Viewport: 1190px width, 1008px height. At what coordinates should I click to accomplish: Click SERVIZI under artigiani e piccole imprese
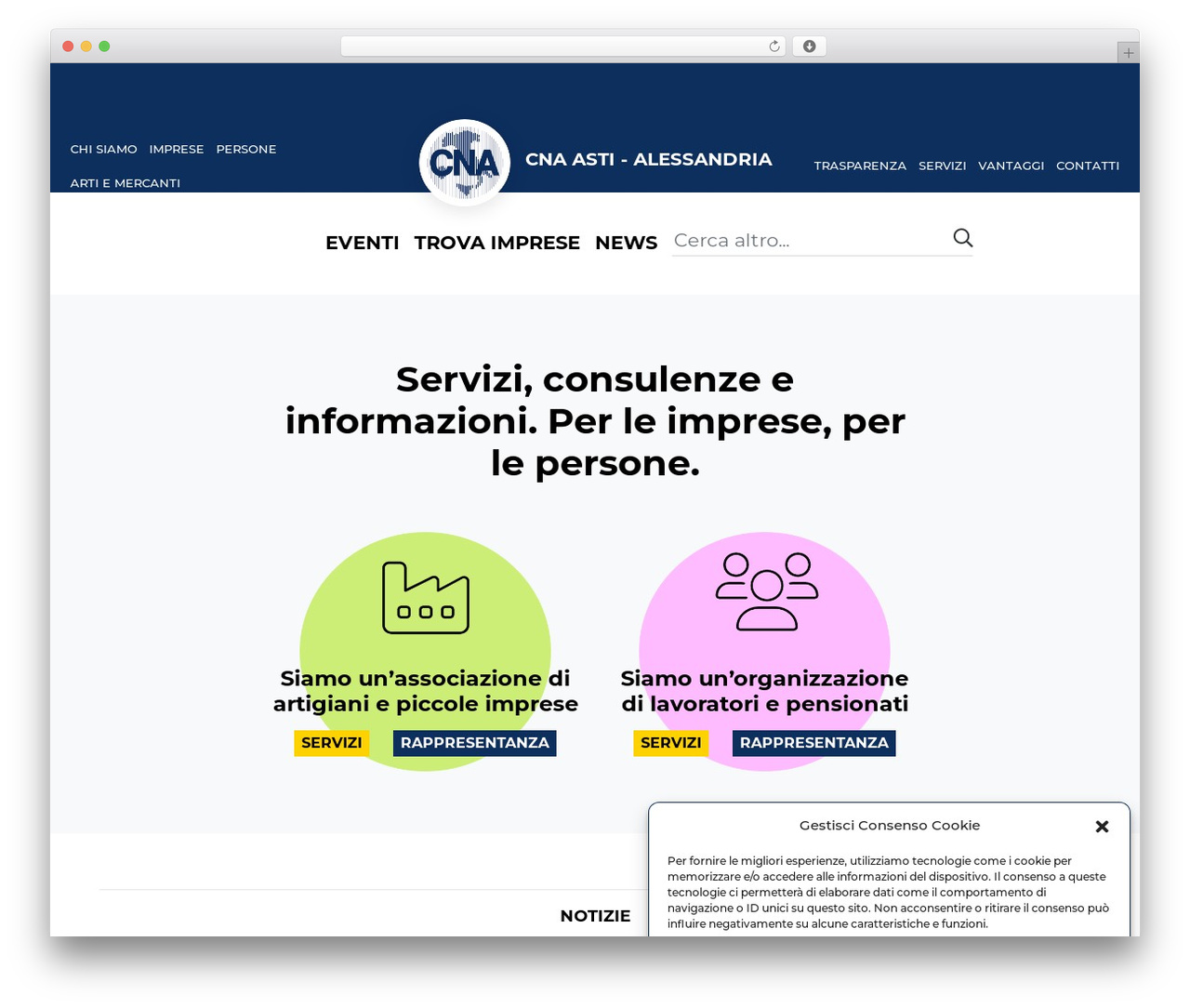pyautogui.click(x=332, y=743)
